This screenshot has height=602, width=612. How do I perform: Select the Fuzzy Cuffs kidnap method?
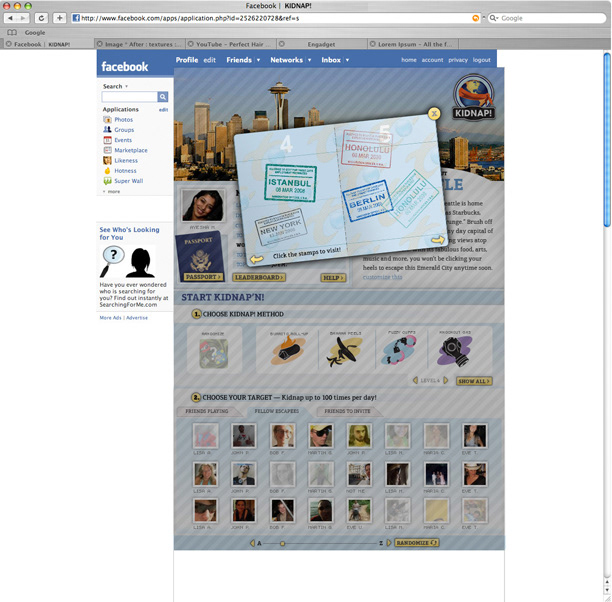click(x=402, y=349)
